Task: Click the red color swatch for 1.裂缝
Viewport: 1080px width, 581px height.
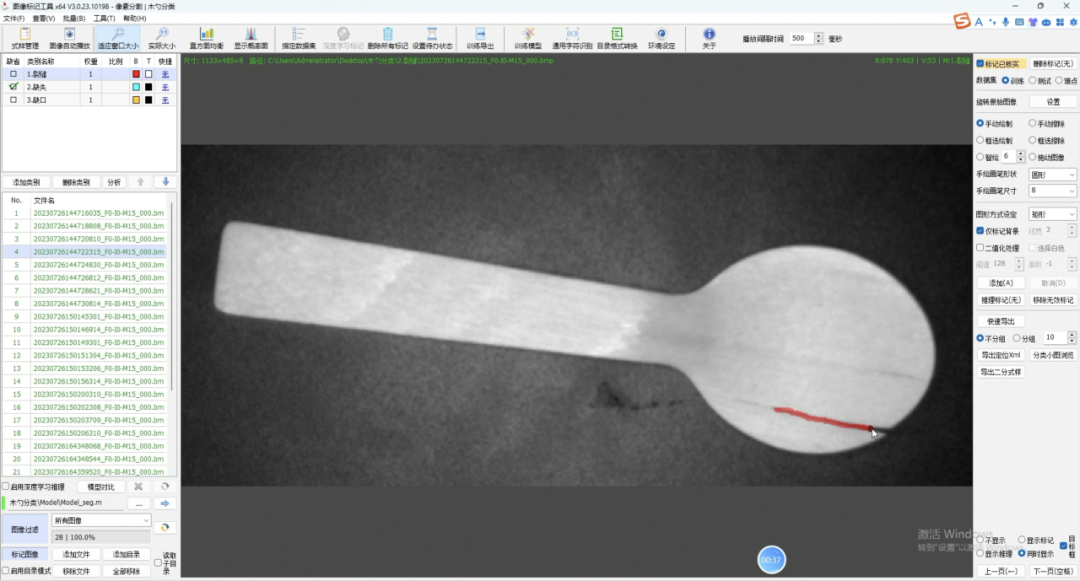Action: coord(136,74)
